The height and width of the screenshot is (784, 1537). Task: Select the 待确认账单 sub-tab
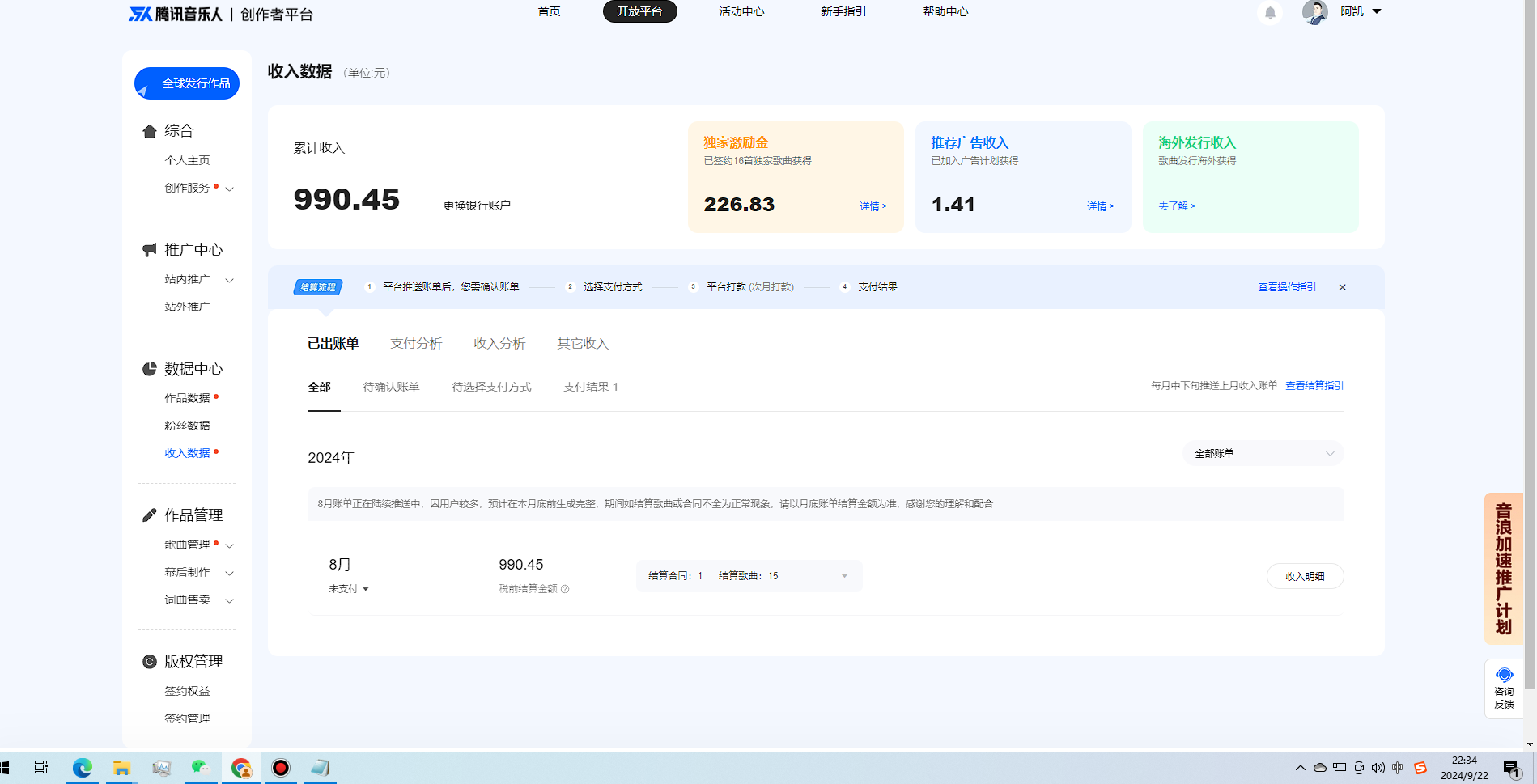click(x=392, y=386)
